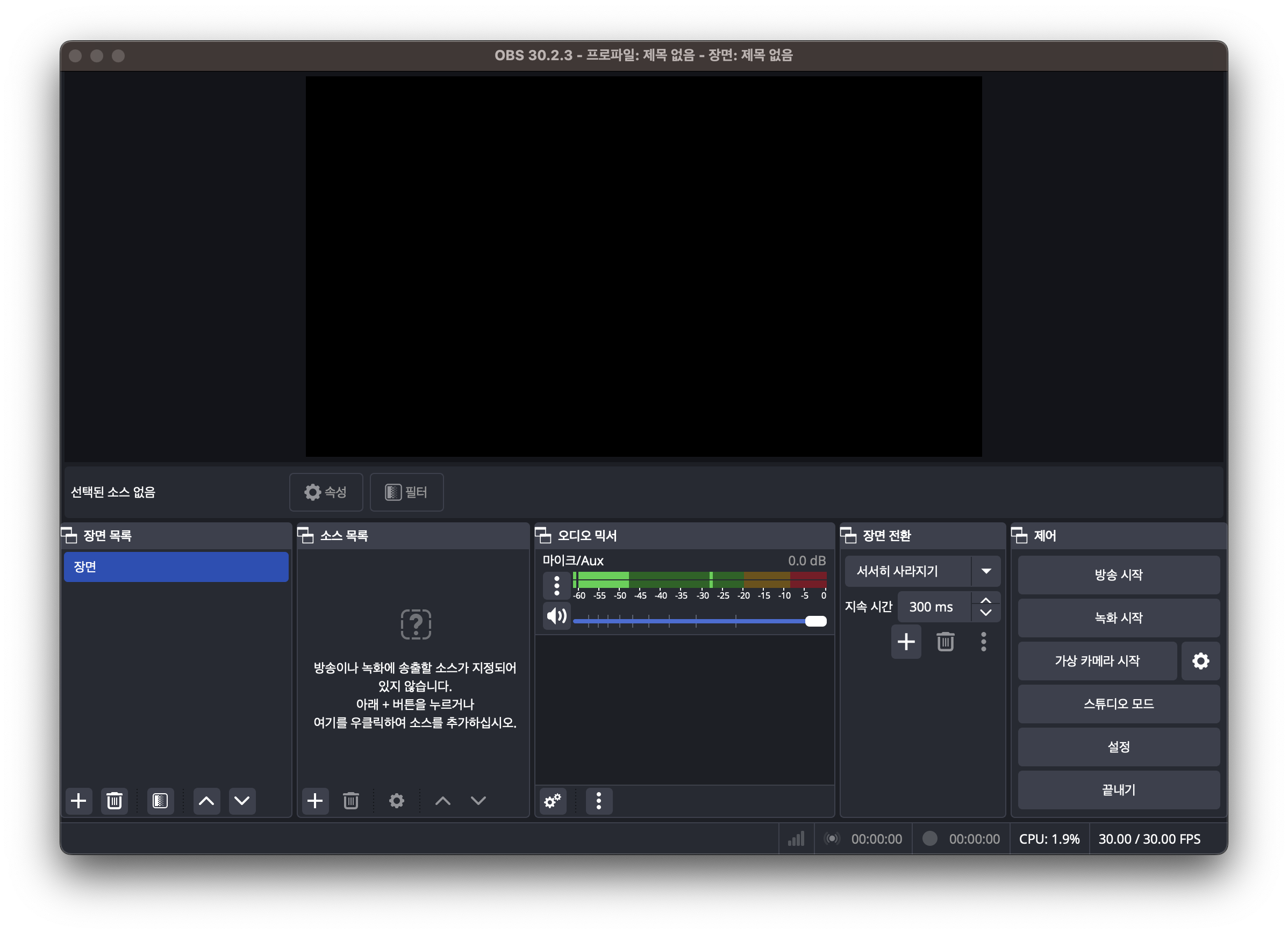Mute the 마이크/Aux speaker icon

[556, 616]
